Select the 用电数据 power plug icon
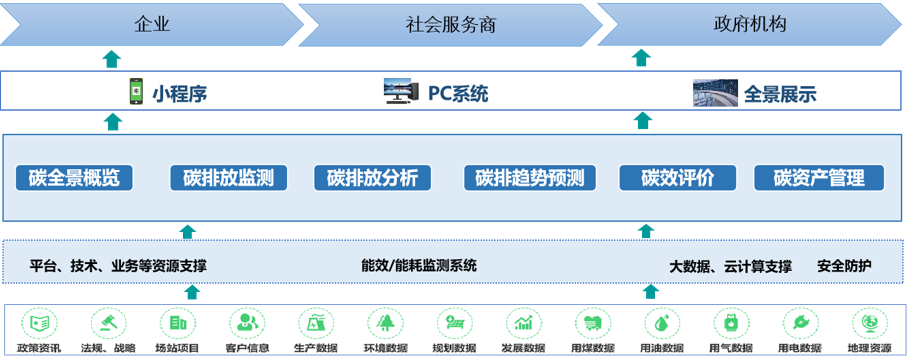911x361 pixels. (x=801, y=323)
